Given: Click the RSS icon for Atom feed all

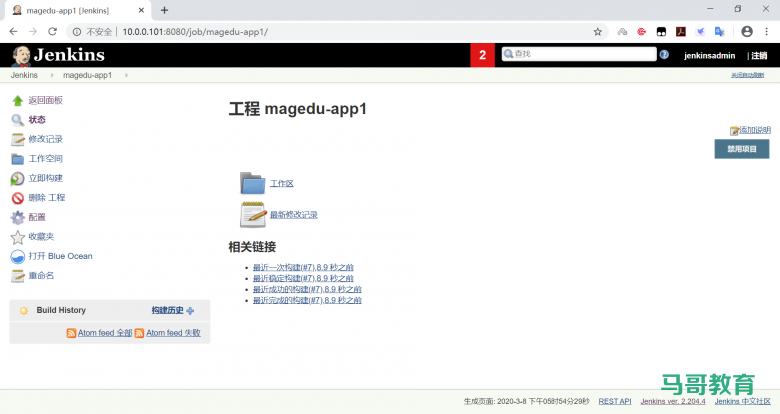Looking at the screenshot, I should click(71, 333).
